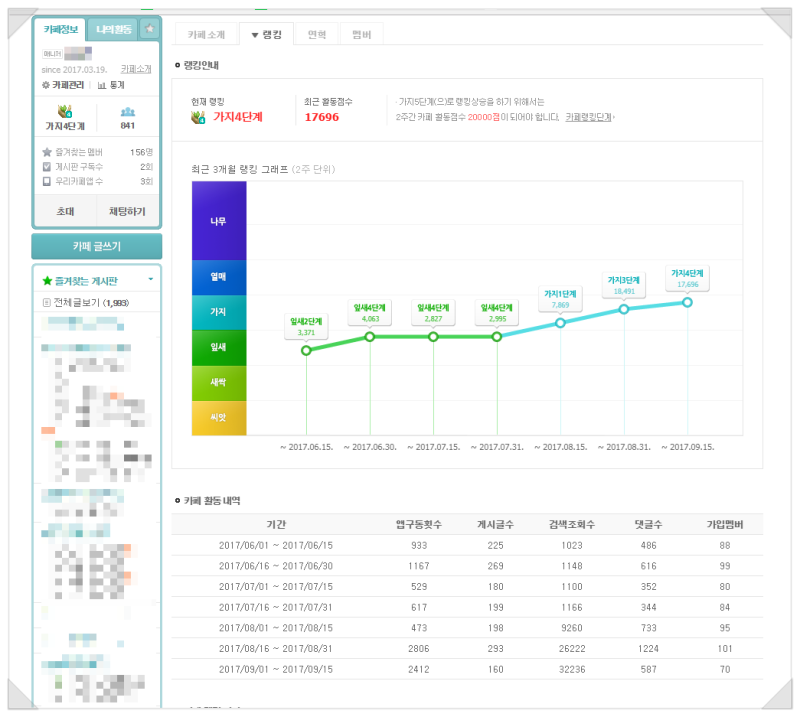Click the members count people icon
This screenshot has width=800, height=717.
(x=128, y=112)
